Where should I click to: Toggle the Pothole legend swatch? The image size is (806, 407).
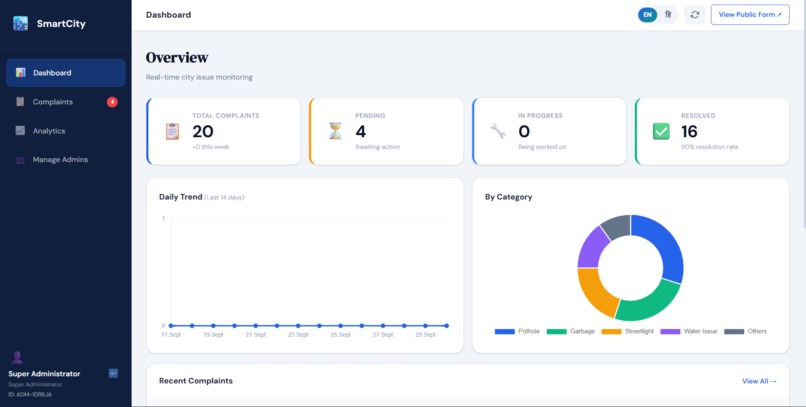click(504, 331)
